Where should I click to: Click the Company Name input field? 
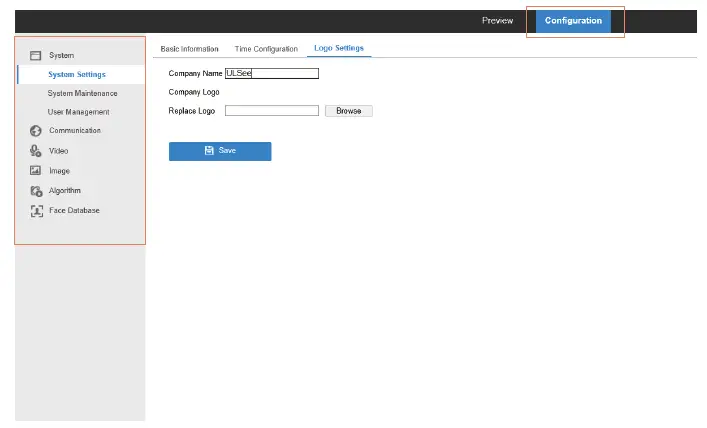(272, 74)
